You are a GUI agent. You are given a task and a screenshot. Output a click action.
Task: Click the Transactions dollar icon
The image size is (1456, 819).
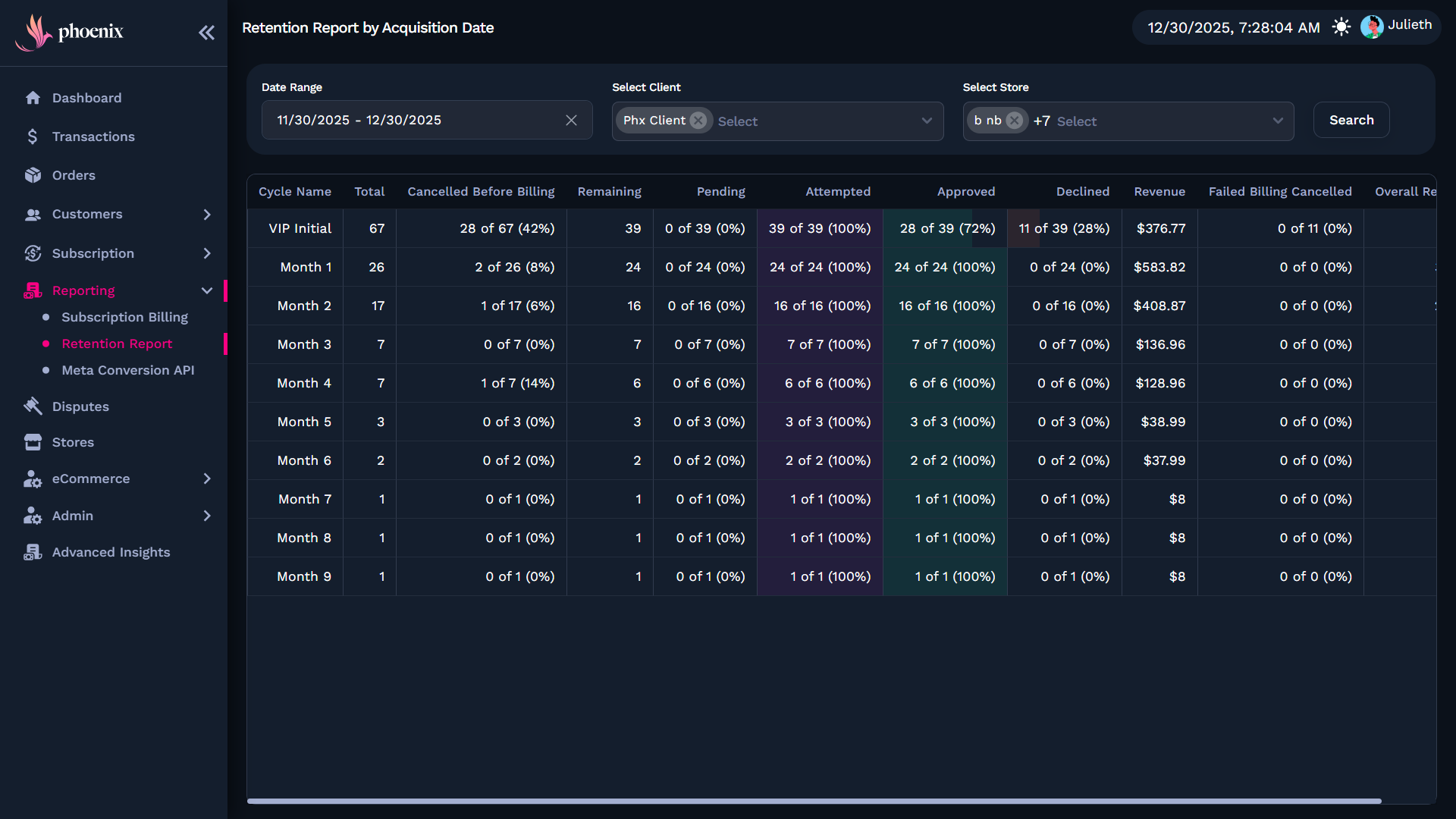(x=33, y=136)
